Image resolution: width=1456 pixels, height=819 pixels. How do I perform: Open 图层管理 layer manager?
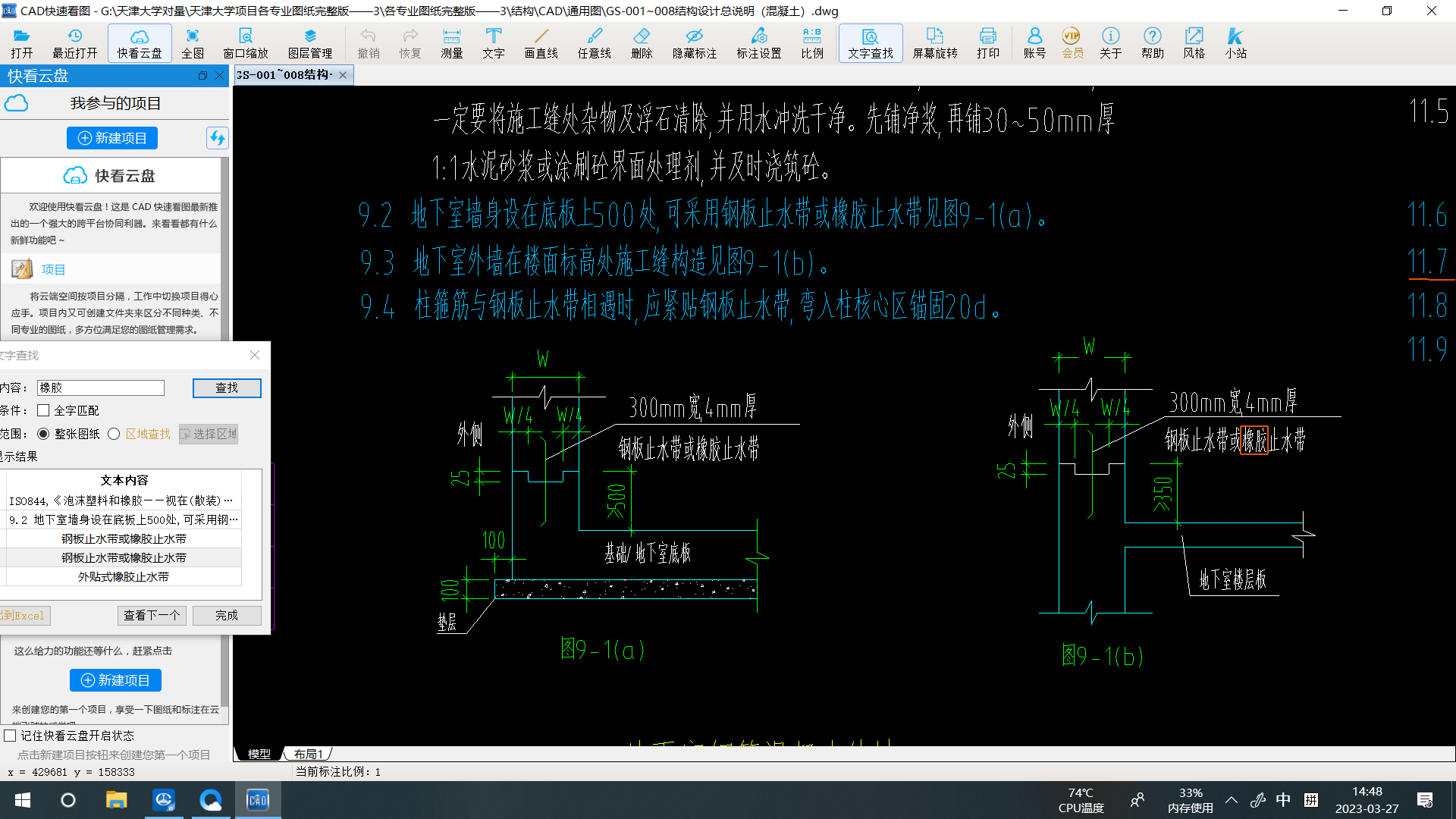point(310,43)
